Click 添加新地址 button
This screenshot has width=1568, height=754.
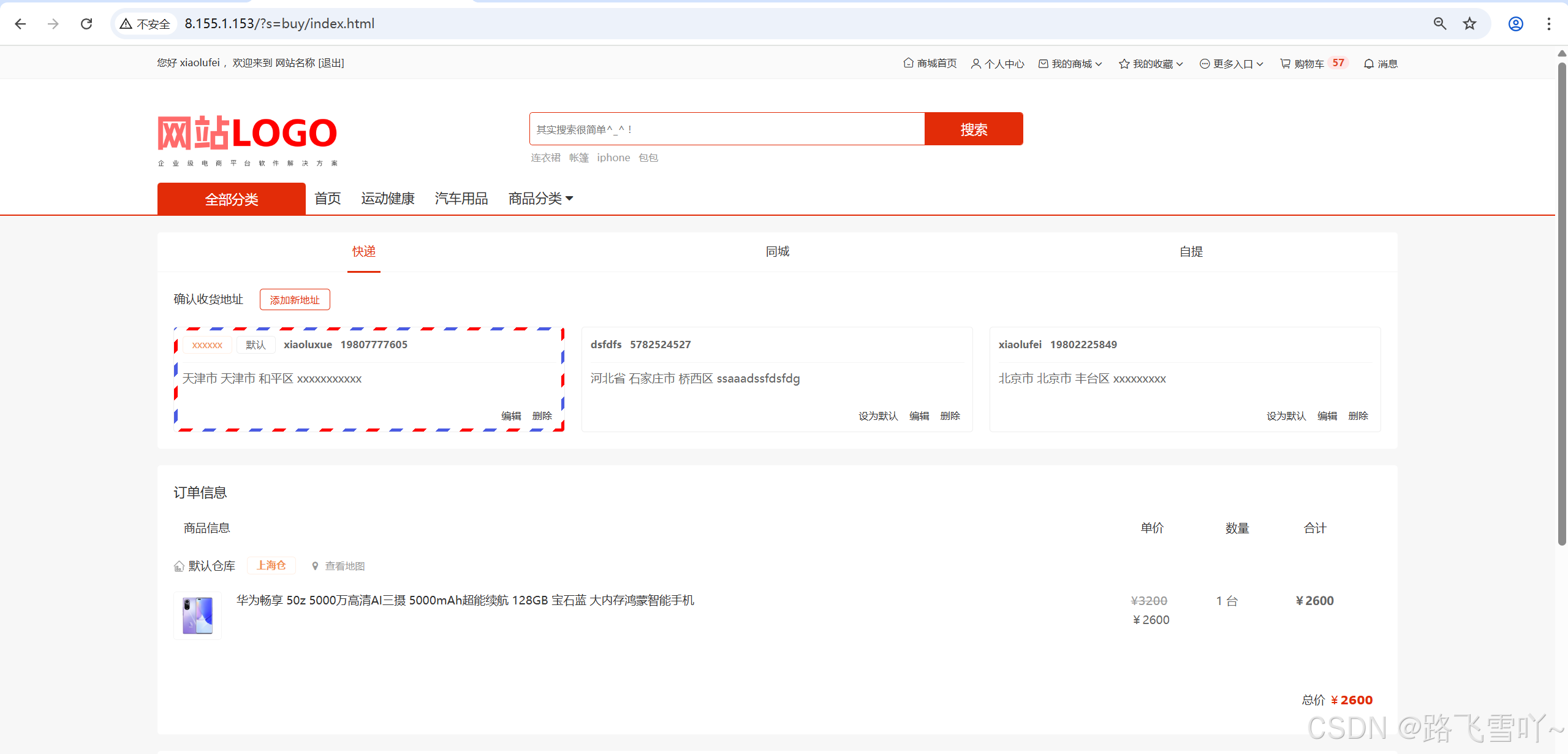295,300
